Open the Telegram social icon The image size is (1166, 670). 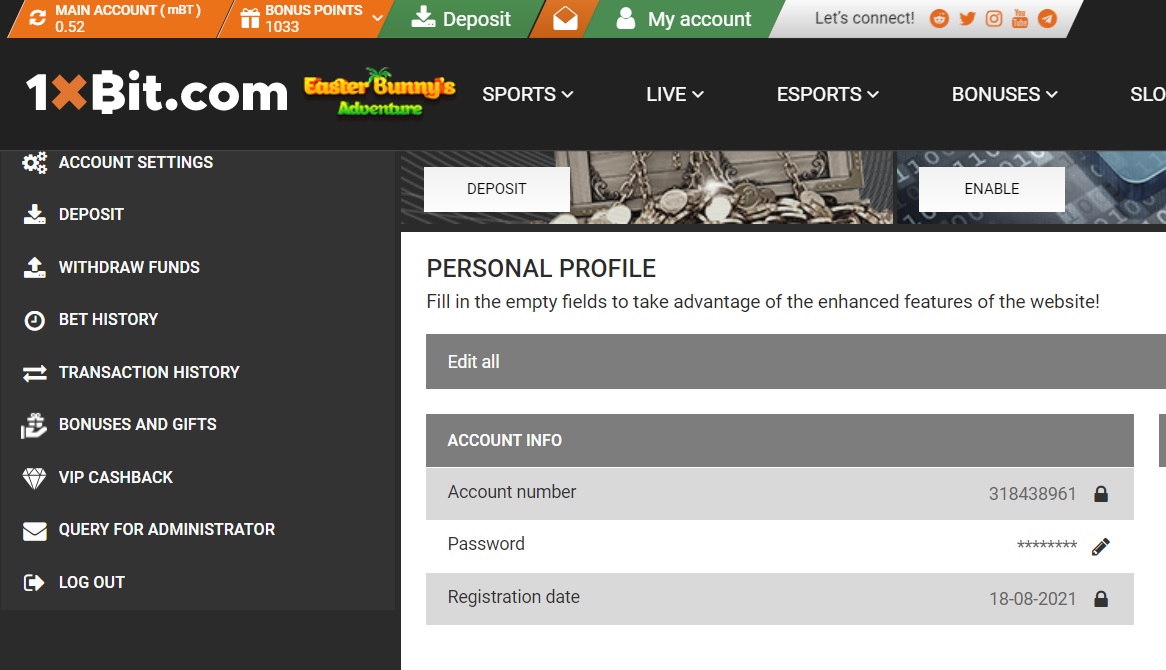pyautogui.click(x=1047, y=19)
